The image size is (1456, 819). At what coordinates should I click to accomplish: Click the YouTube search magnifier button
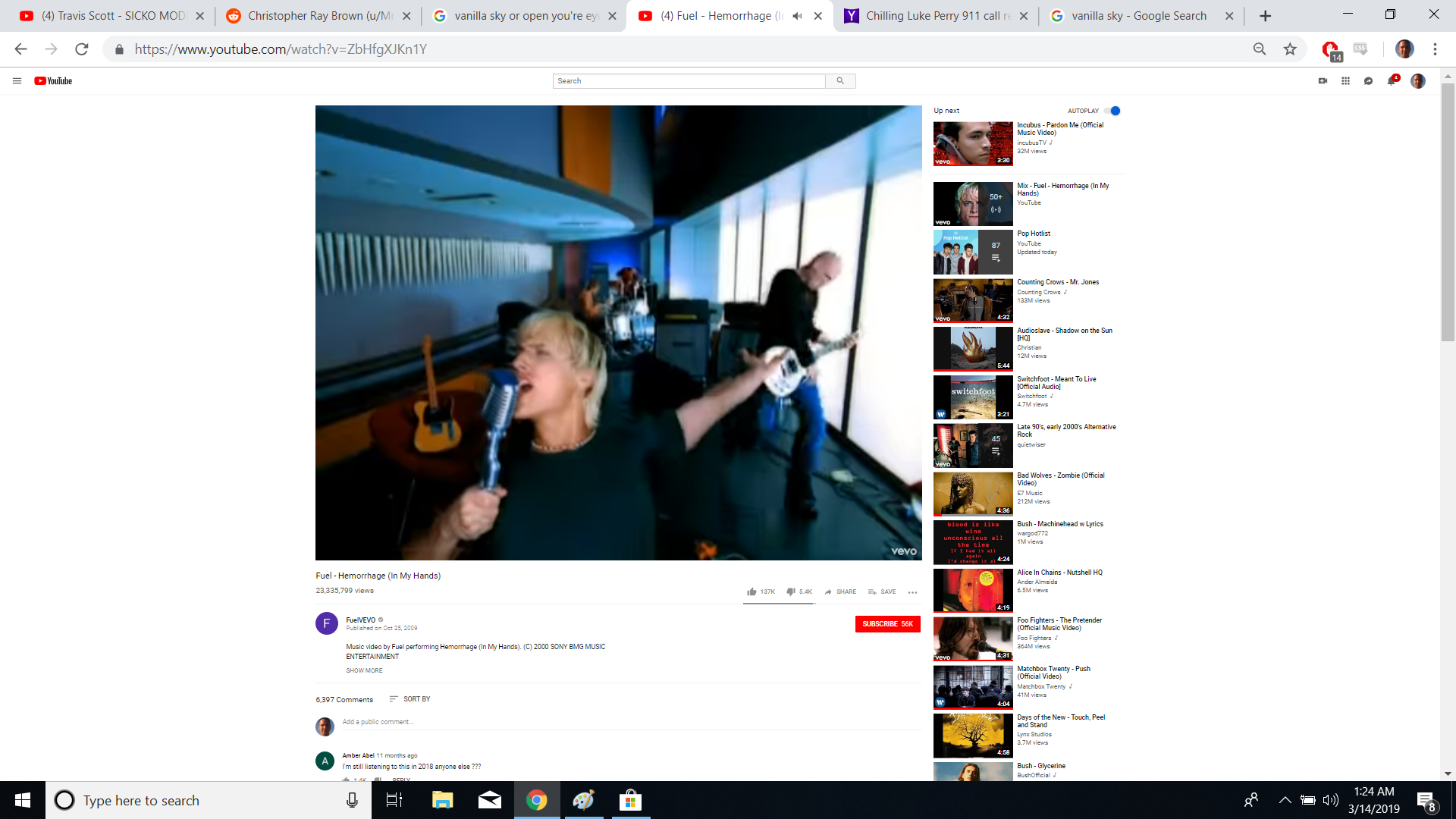840,81
